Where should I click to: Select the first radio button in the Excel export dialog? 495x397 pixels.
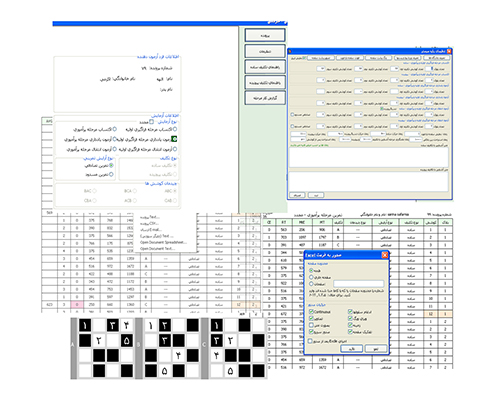pos(311,270)
